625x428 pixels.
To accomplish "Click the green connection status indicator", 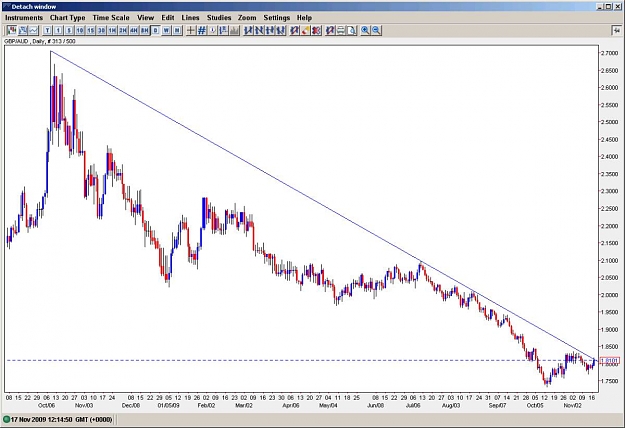I will pos(6,420).
